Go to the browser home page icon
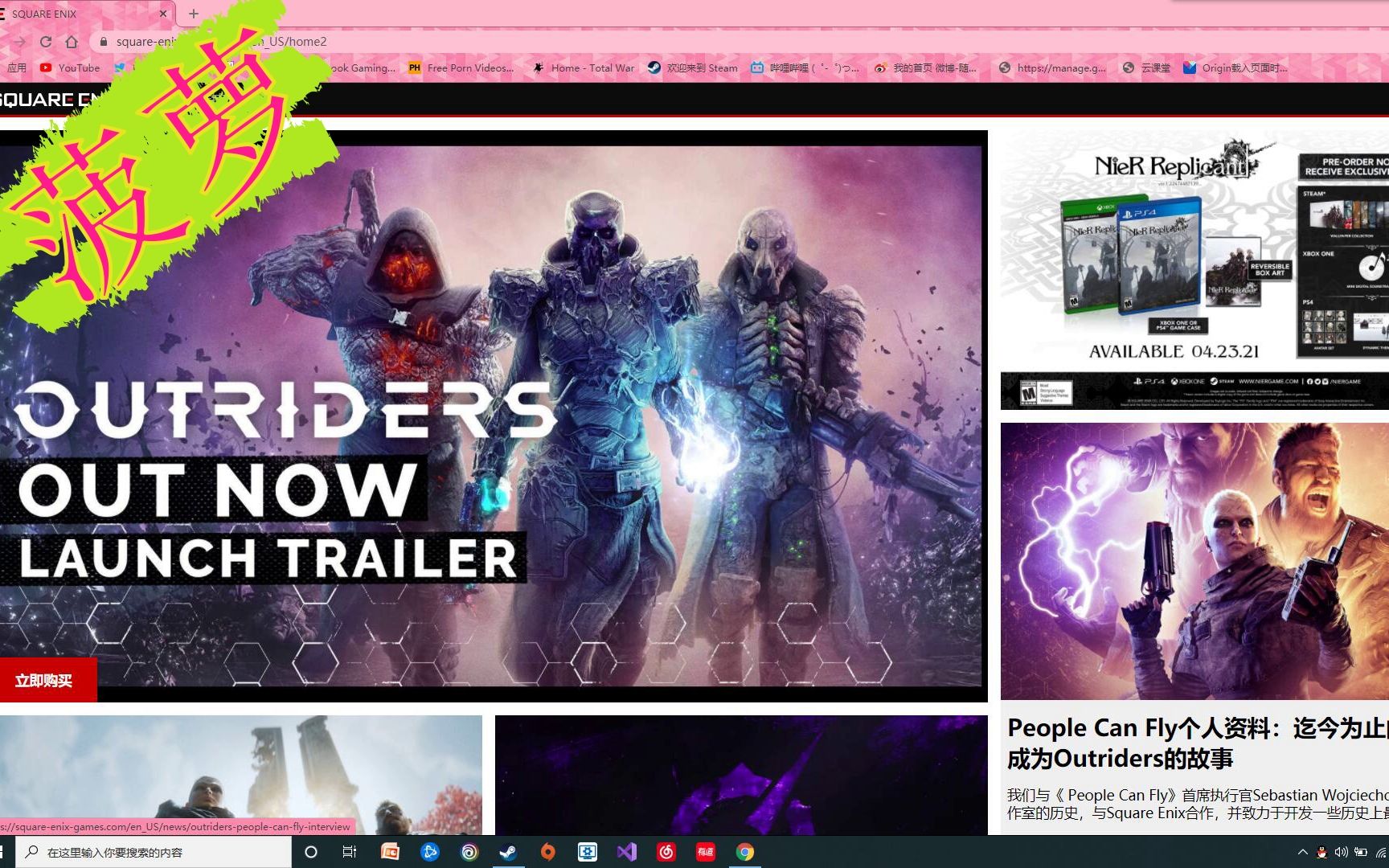The height and width of the screenshot is (868, 1389). click(x=72, y=42)
